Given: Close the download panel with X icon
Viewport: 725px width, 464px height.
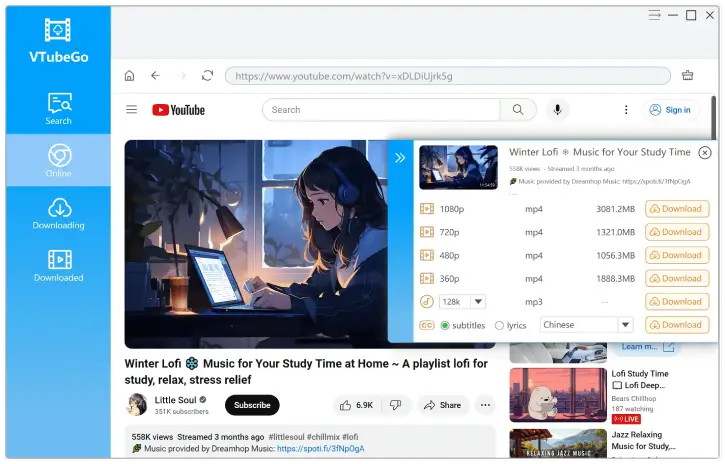Looking at the screenshot, I should click(x=705, y=153).
